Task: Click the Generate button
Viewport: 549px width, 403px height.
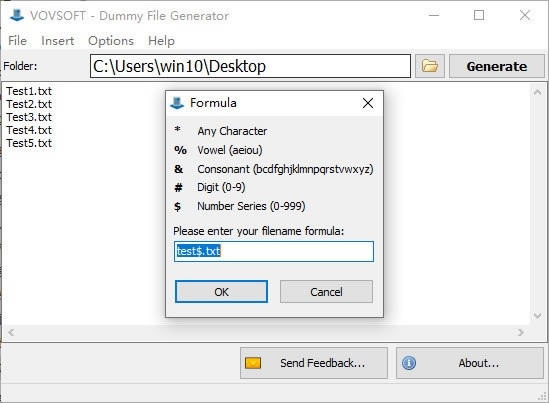Action: coord(496,66)
